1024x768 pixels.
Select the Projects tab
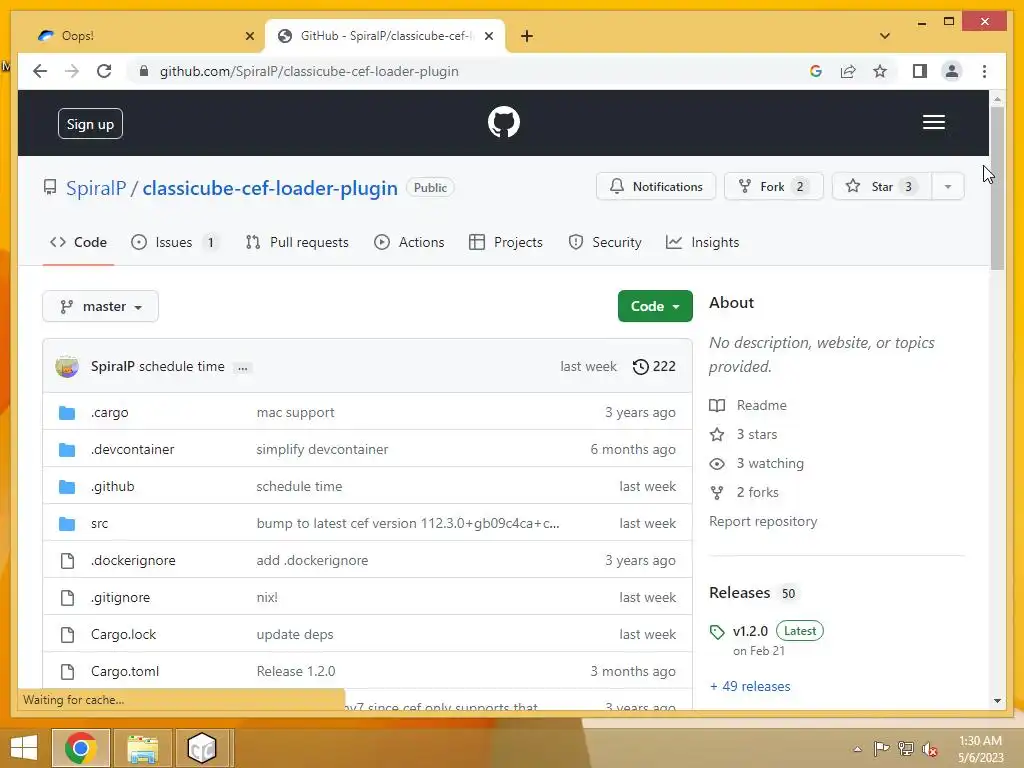point(506,242)
